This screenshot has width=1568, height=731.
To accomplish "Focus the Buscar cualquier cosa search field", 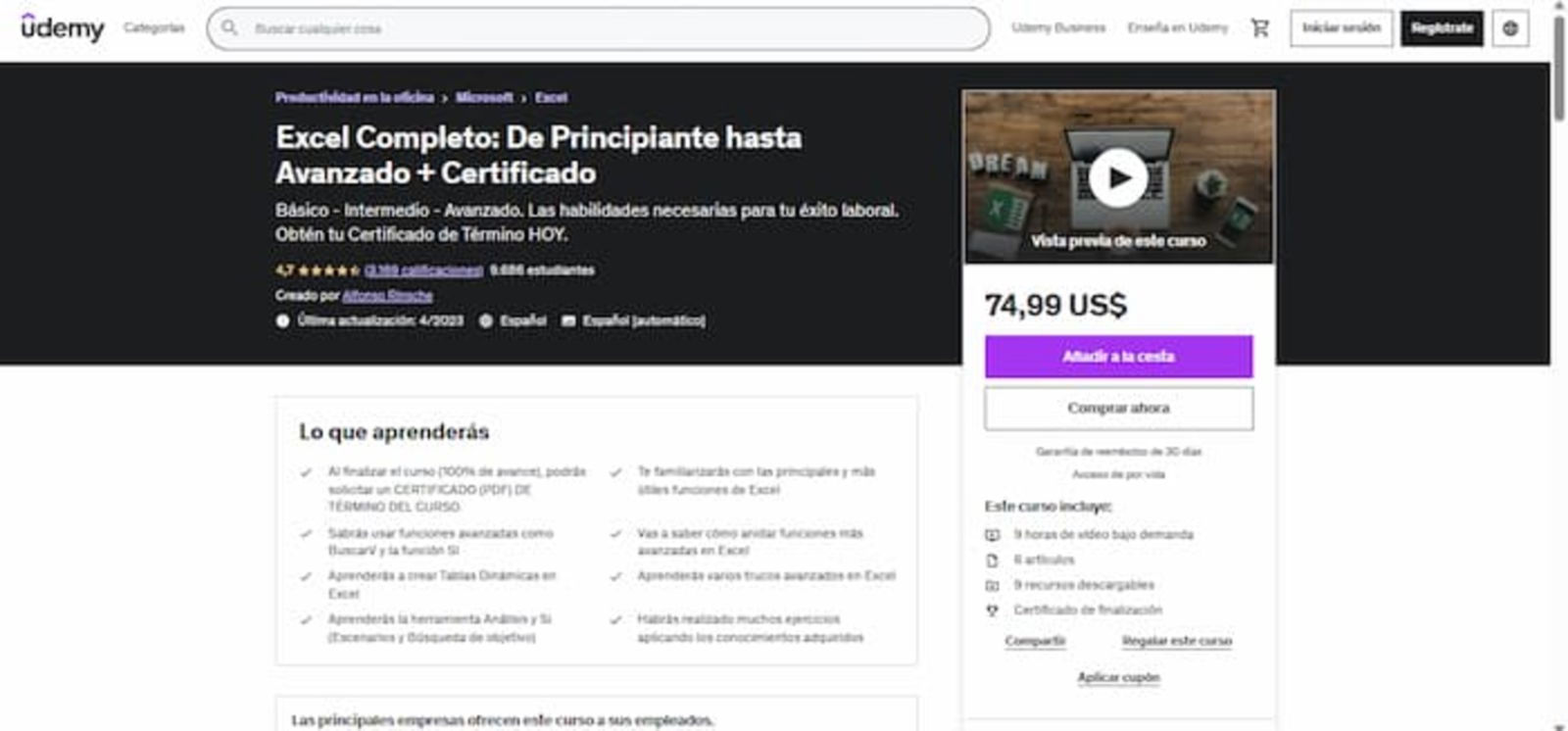I will click(x=598, y=28).
